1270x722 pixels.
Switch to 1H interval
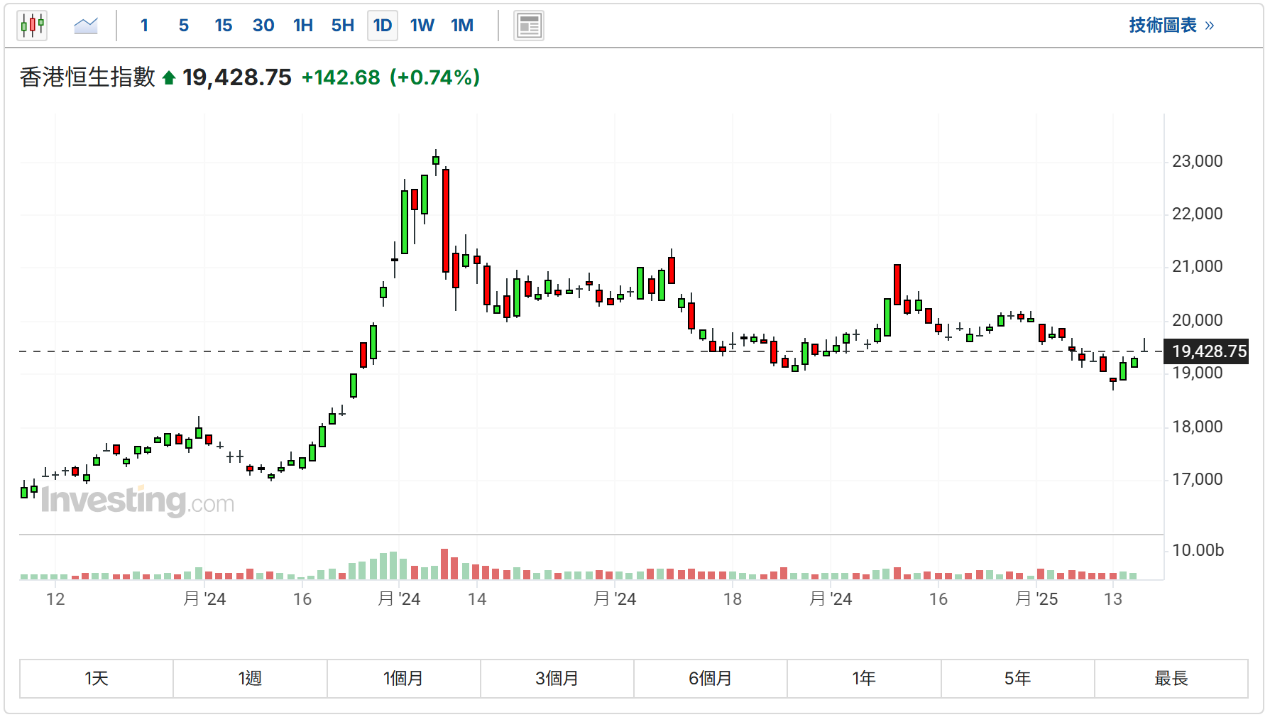pos(303,25)
